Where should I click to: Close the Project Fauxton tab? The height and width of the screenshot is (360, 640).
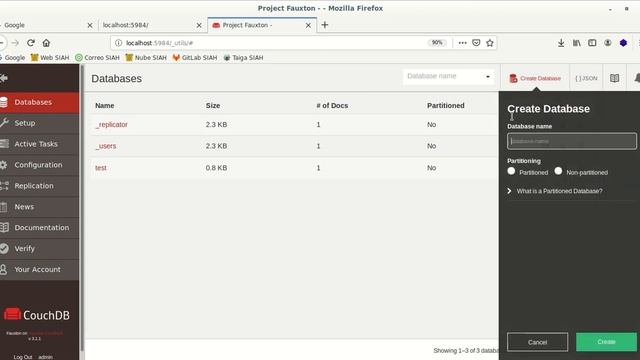(308, 25)
